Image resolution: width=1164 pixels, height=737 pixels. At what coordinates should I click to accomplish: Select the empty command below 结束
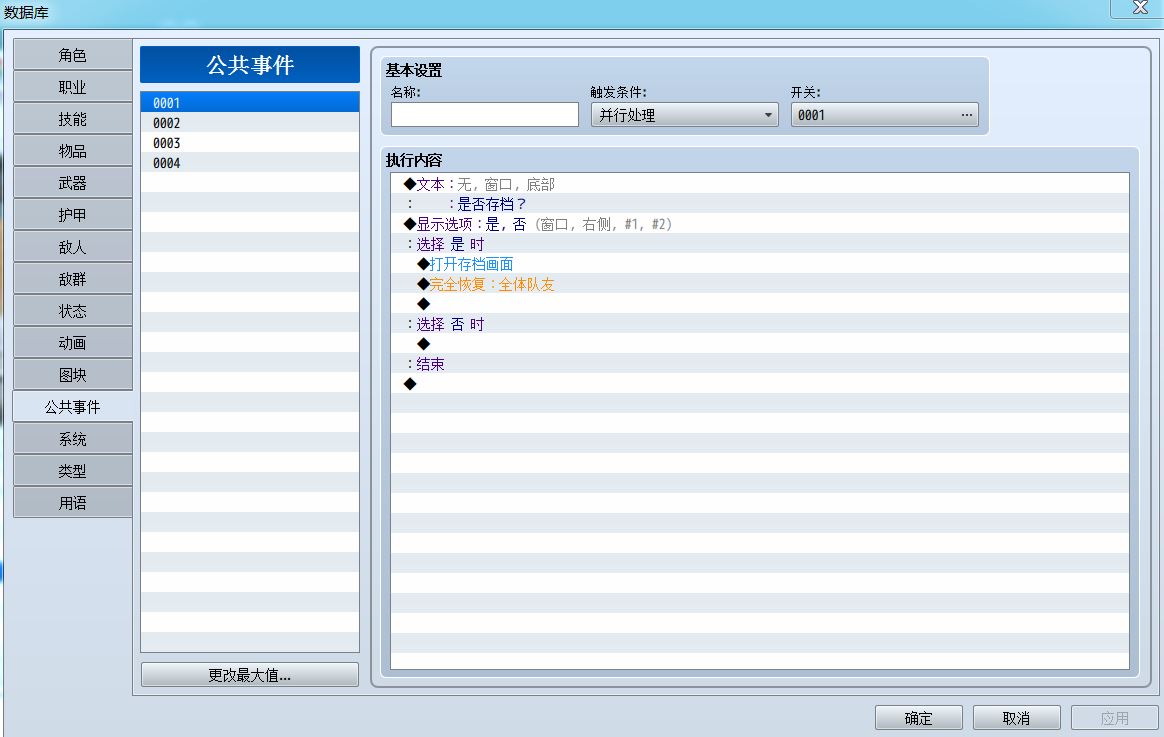pos(760,384)
